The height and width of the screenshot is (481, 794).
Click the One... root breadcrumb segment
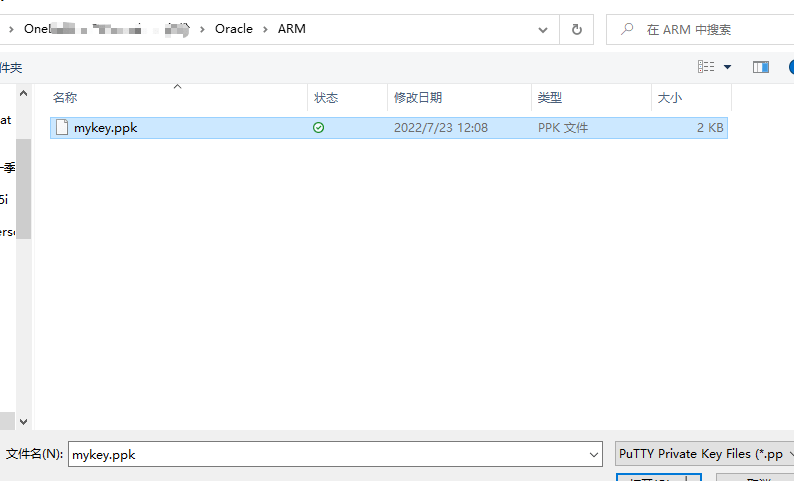[106, 29]
